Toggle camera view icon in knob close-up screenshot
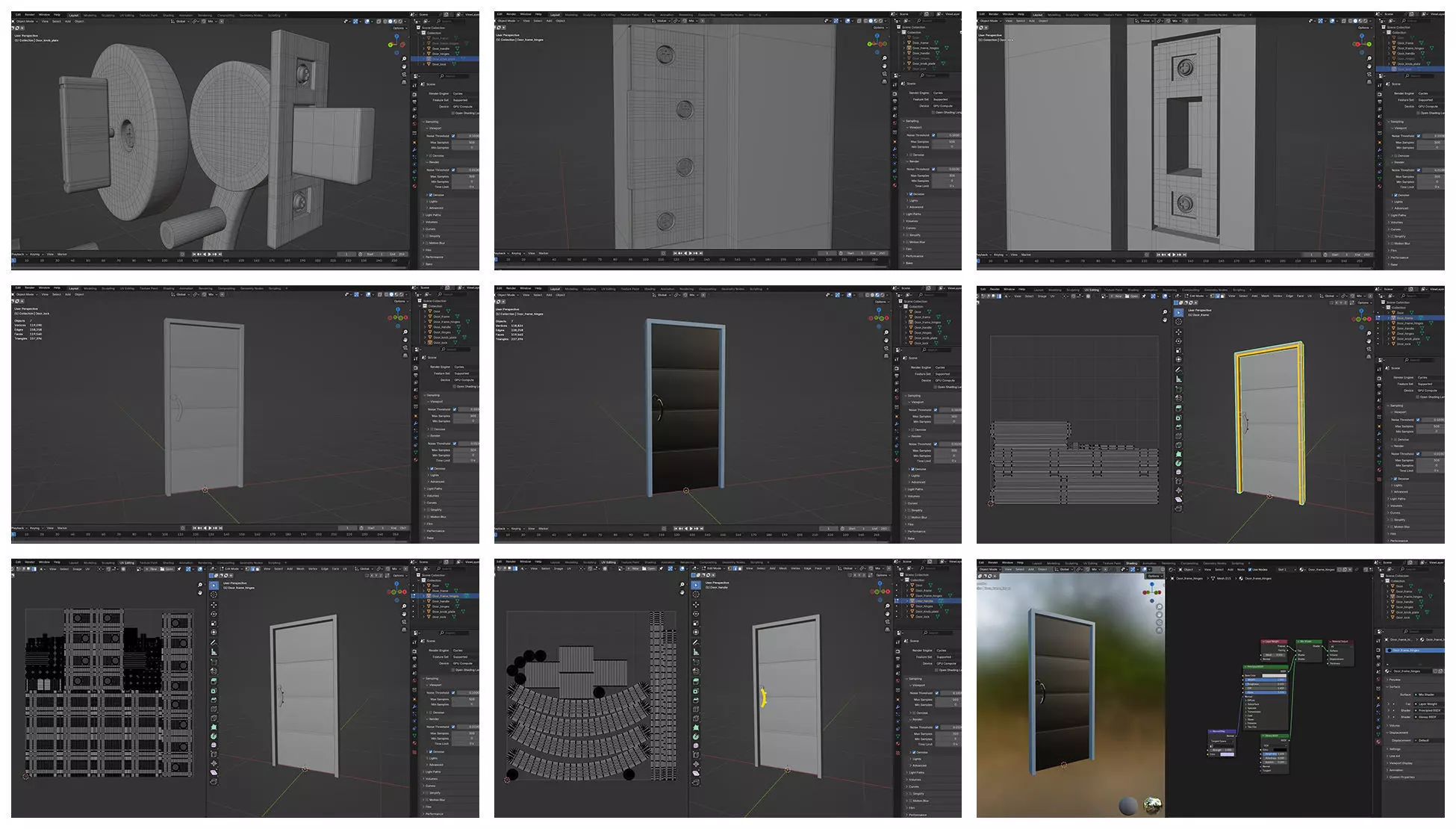1456x829 pixels. point(404,75)
